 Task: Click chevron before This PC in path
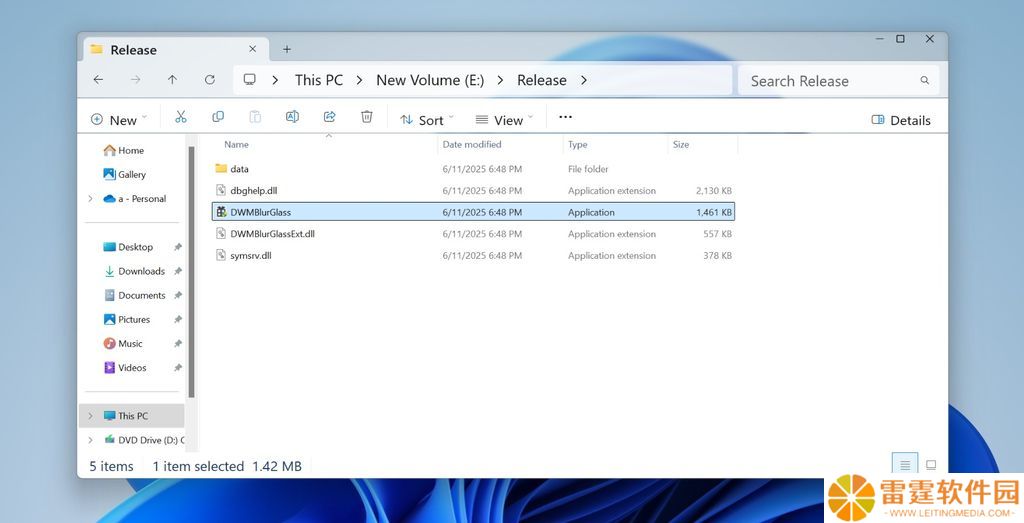[276, 80]
